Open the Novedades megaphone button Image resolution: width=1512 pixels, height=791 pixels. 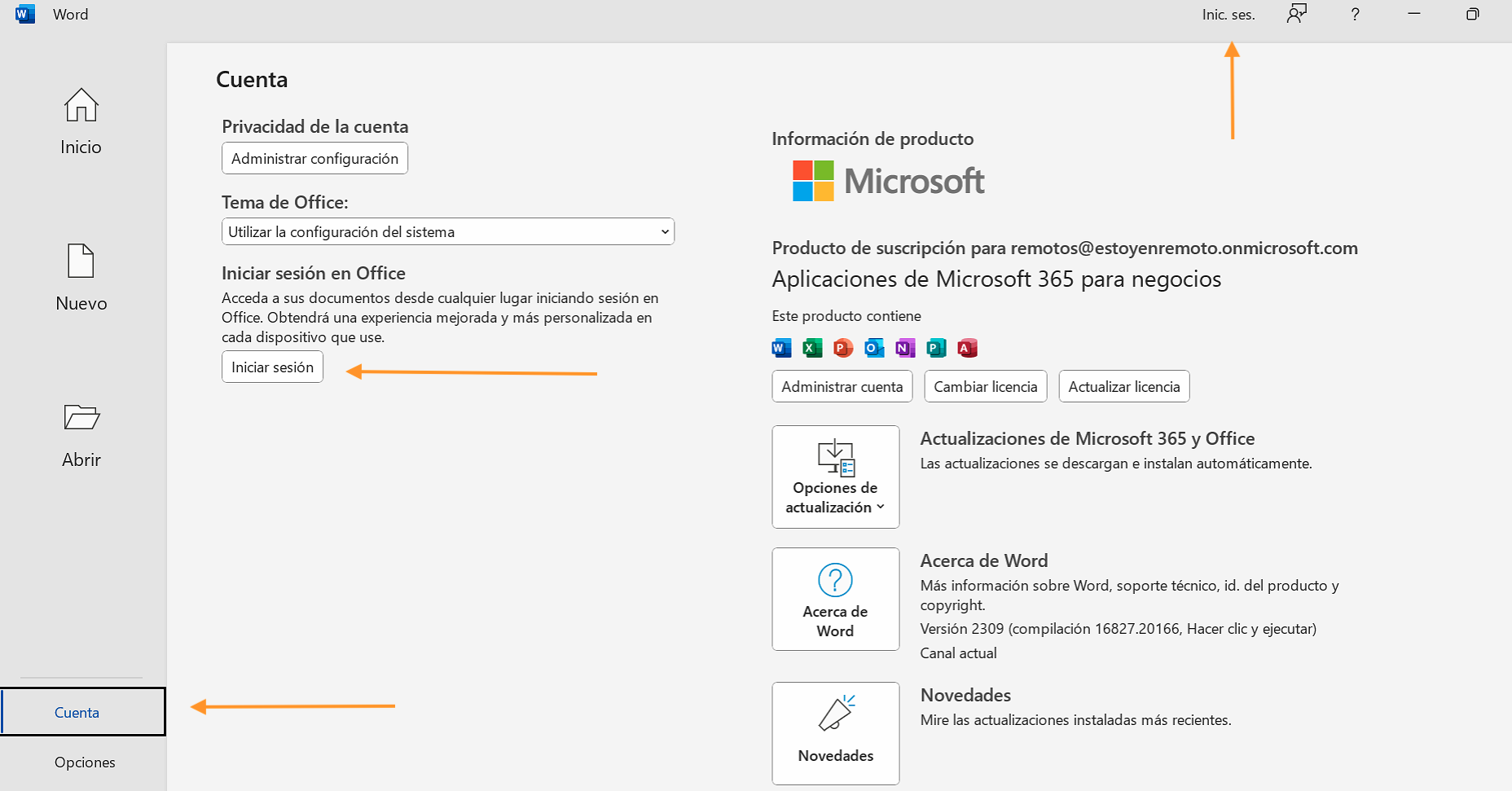pyautogui.click(x=836, y=733)
